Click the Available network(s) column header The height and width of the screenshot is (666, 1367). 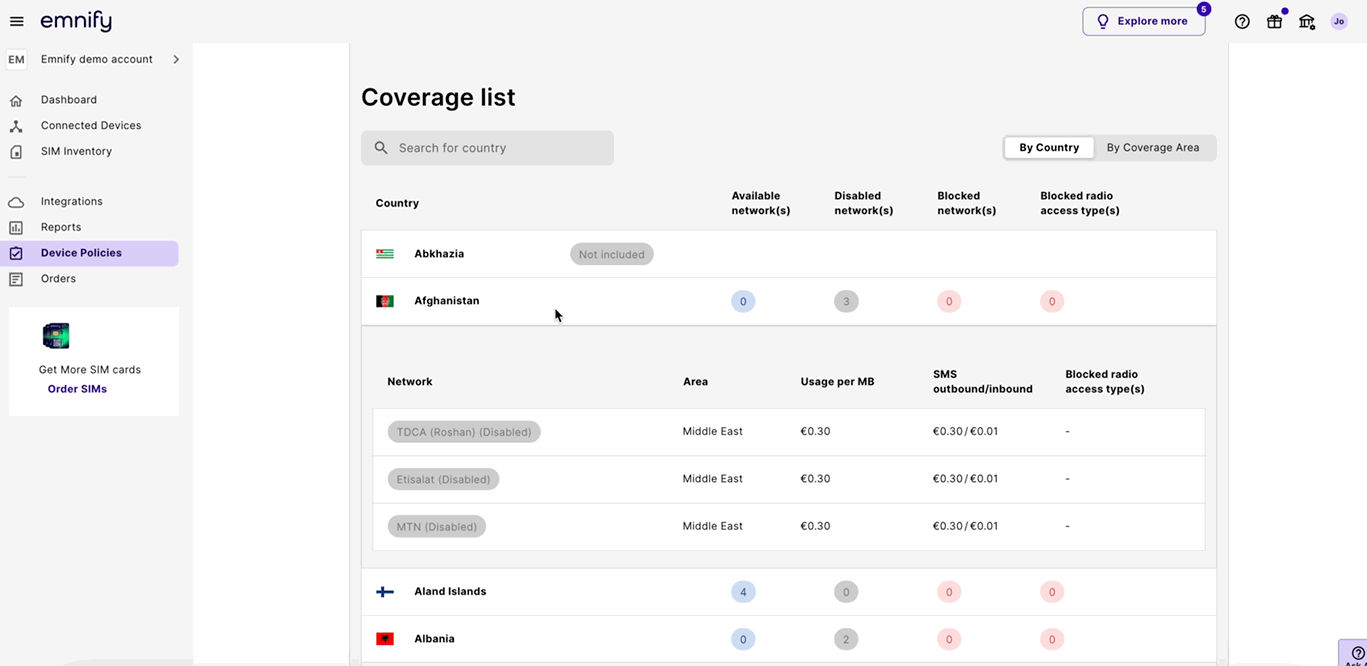click(x=761, y=203)
